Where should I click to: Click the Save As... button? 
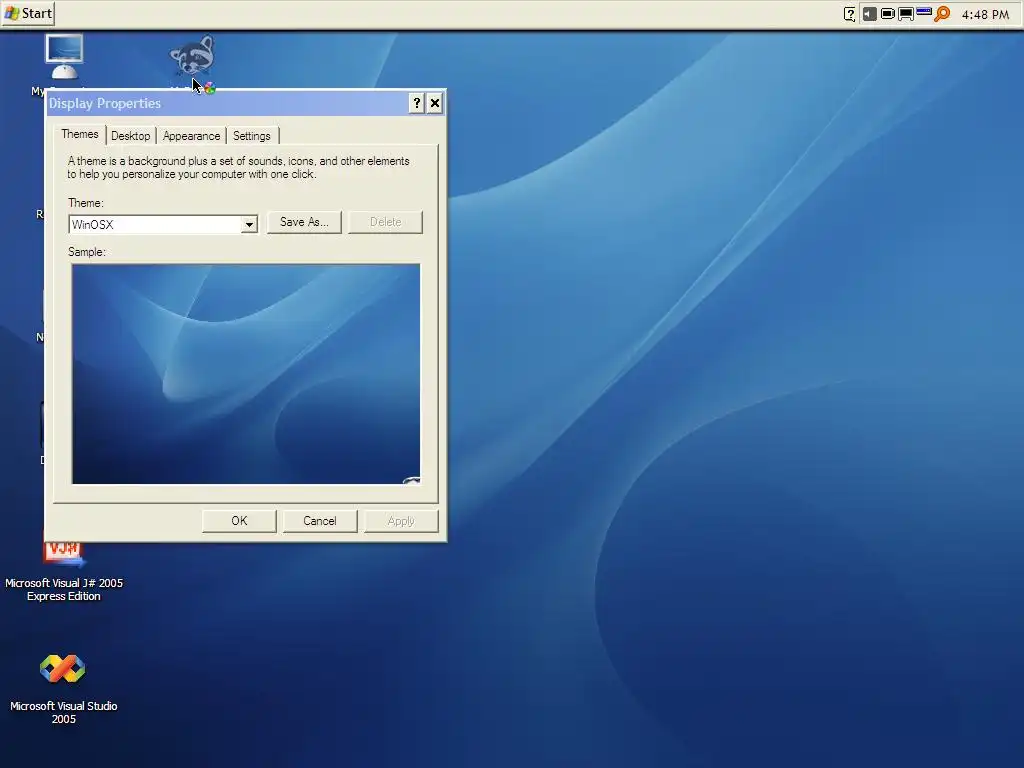click(304, 222)
